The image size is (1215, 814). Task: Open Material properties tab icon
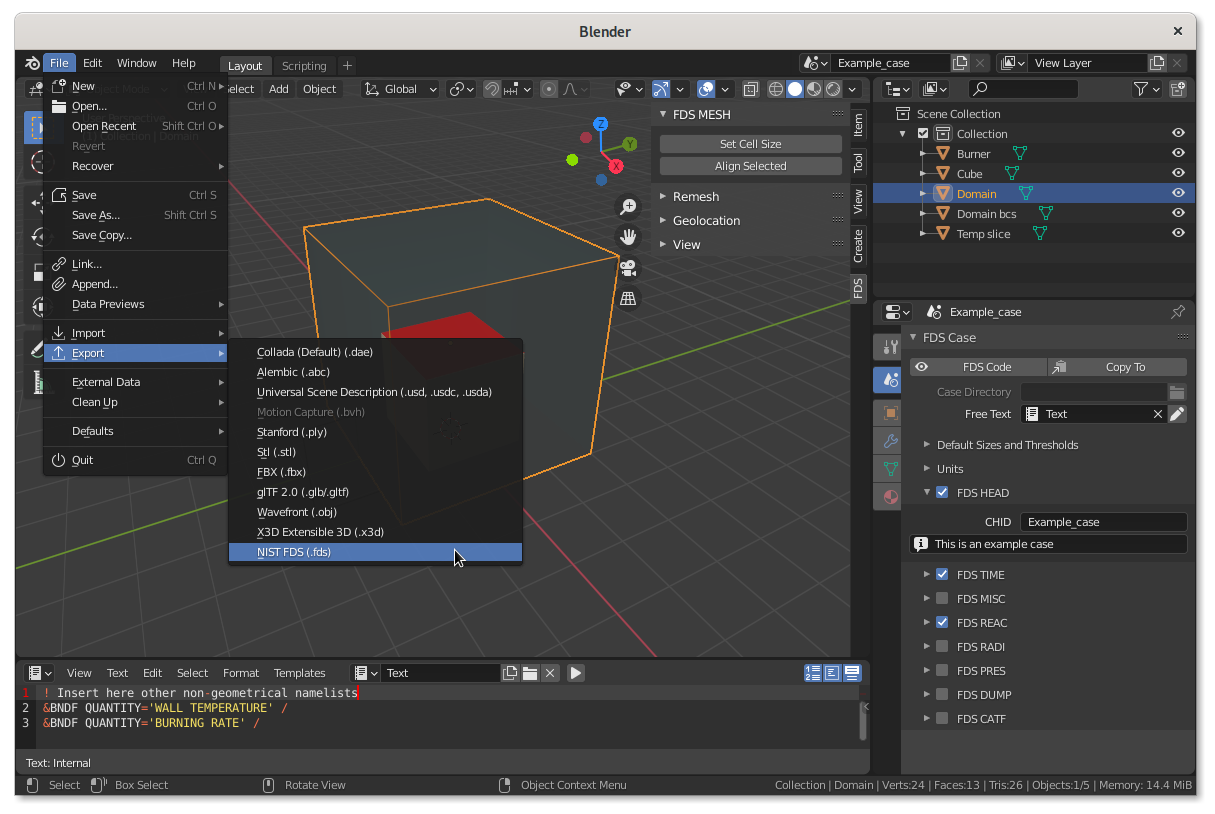click(x=890, y=497)
